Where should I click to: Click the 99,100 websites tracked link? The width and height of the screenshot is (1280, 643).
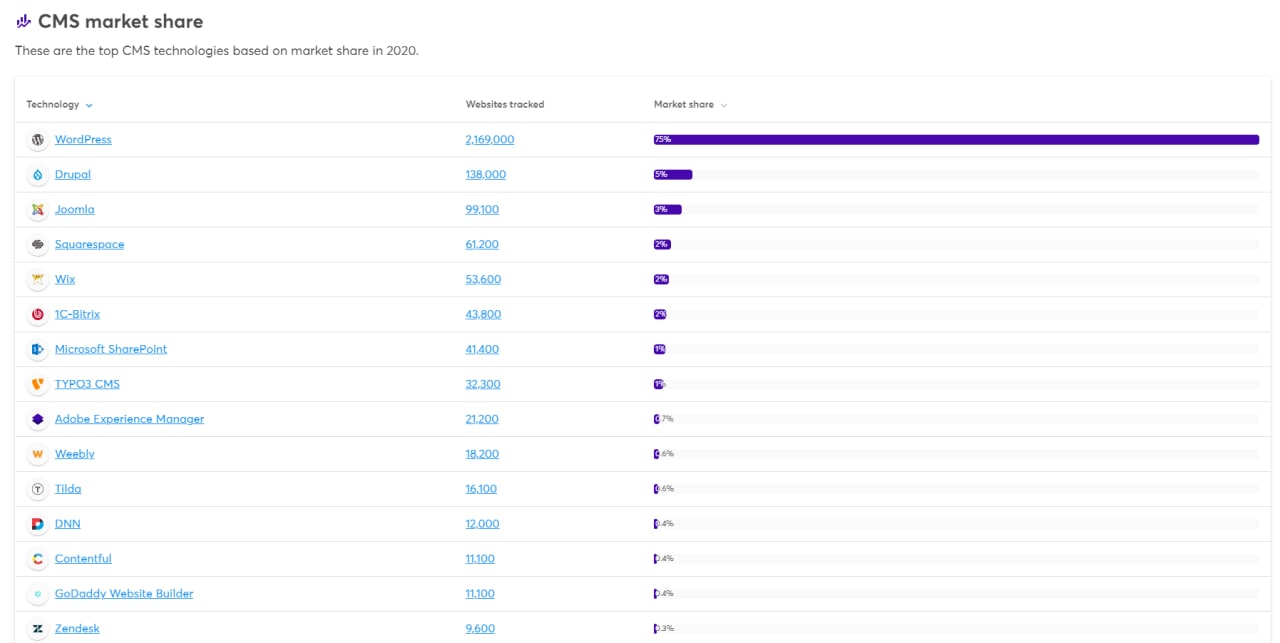(x=482, y=210)
